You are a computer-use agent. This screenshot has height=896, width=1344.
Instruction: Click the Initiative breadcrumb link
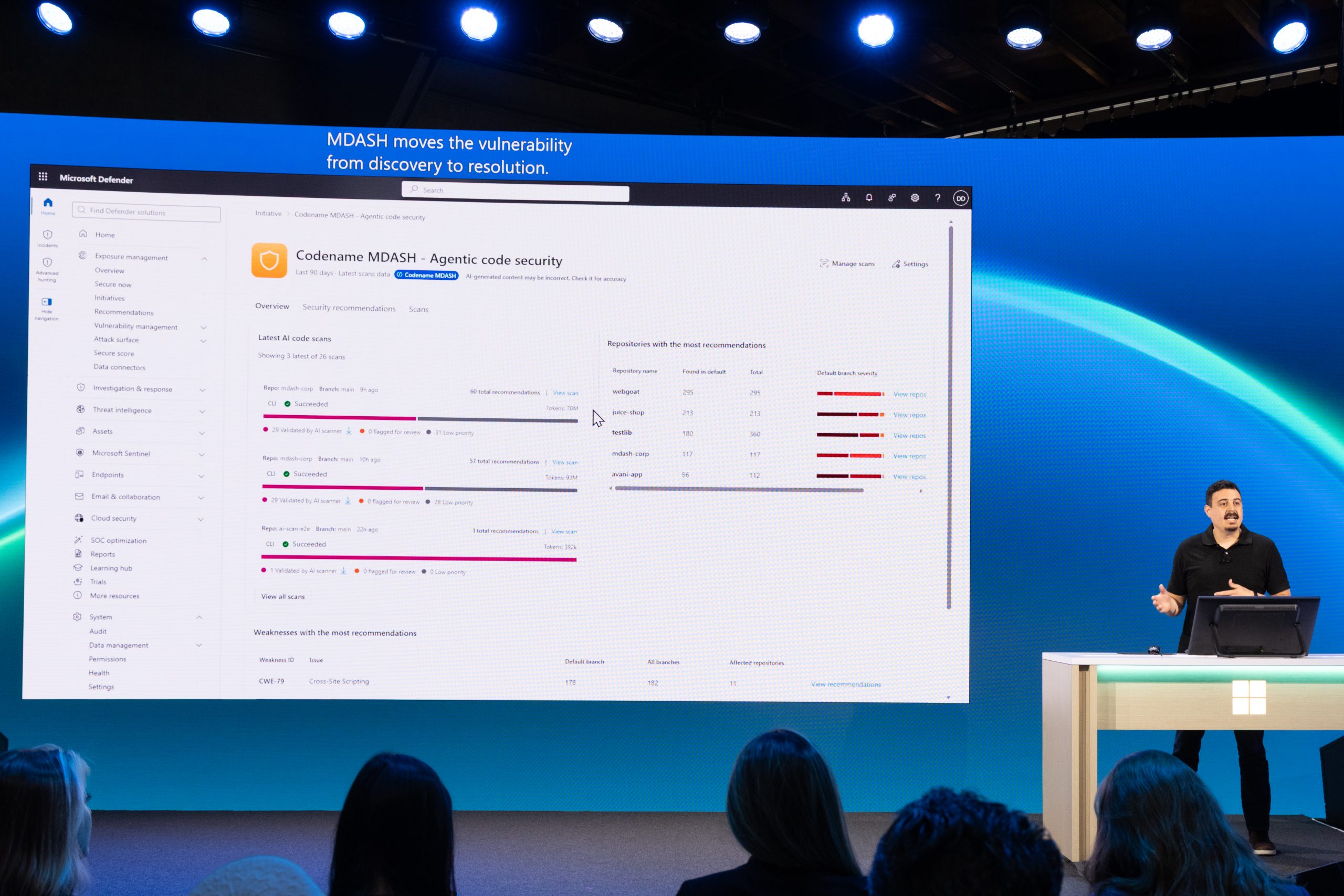(x=269, y=213)
